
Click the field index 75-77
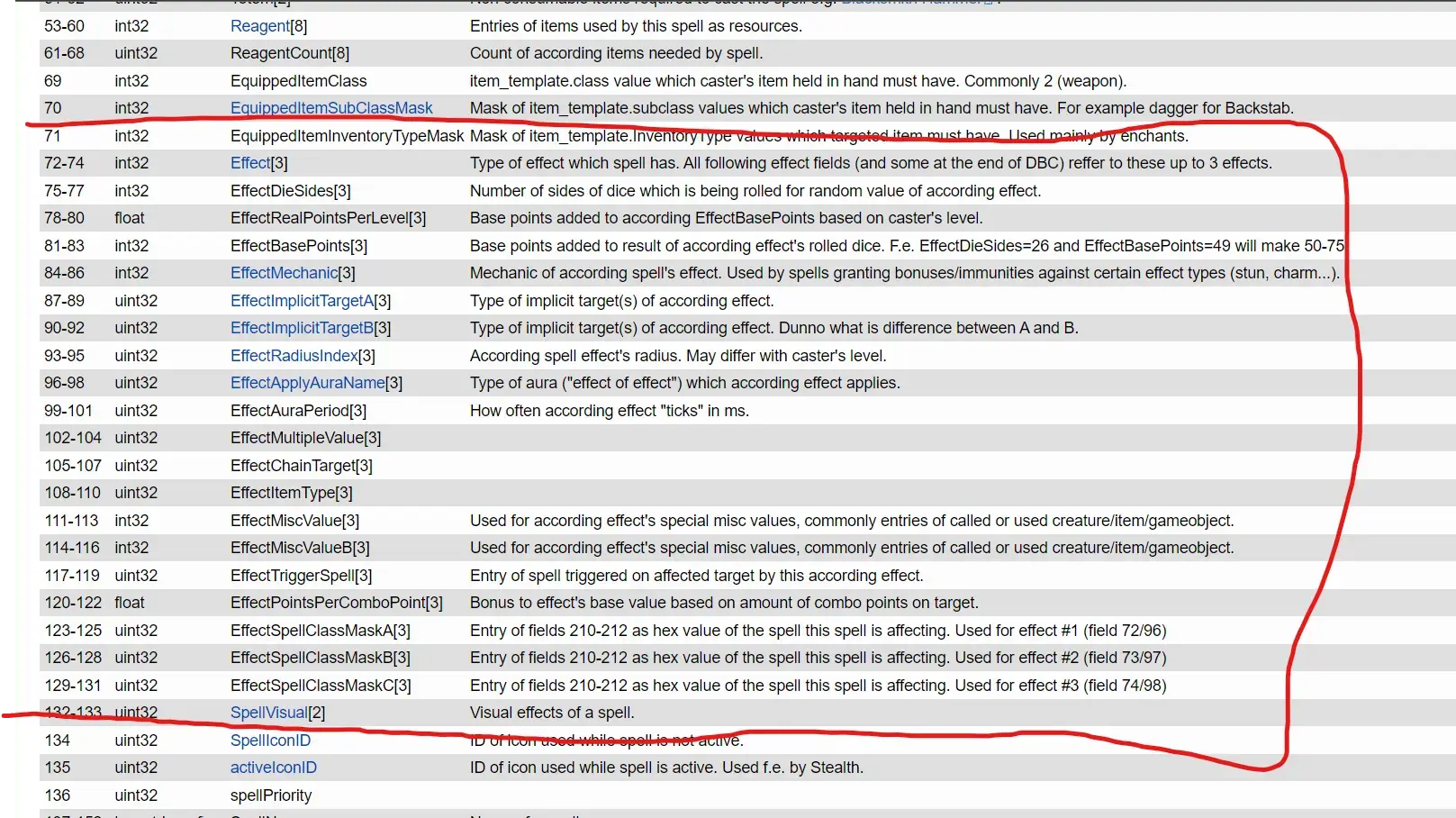64,191
